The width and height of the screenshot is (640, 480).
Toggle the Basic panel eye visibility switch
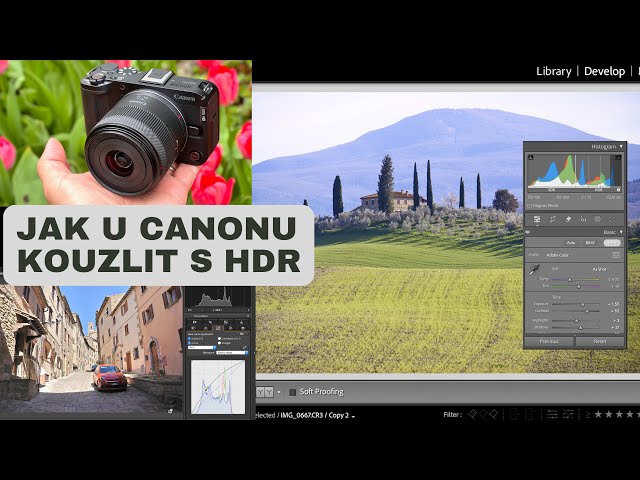[x=528, y=232]
